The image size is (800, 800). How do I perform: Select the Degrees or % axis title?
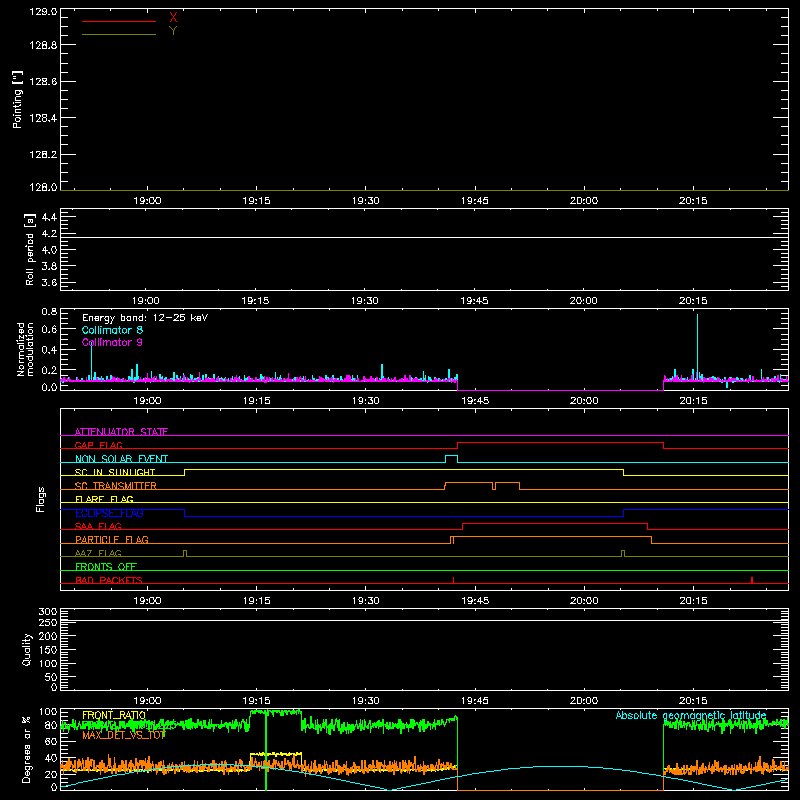[27, 749]
